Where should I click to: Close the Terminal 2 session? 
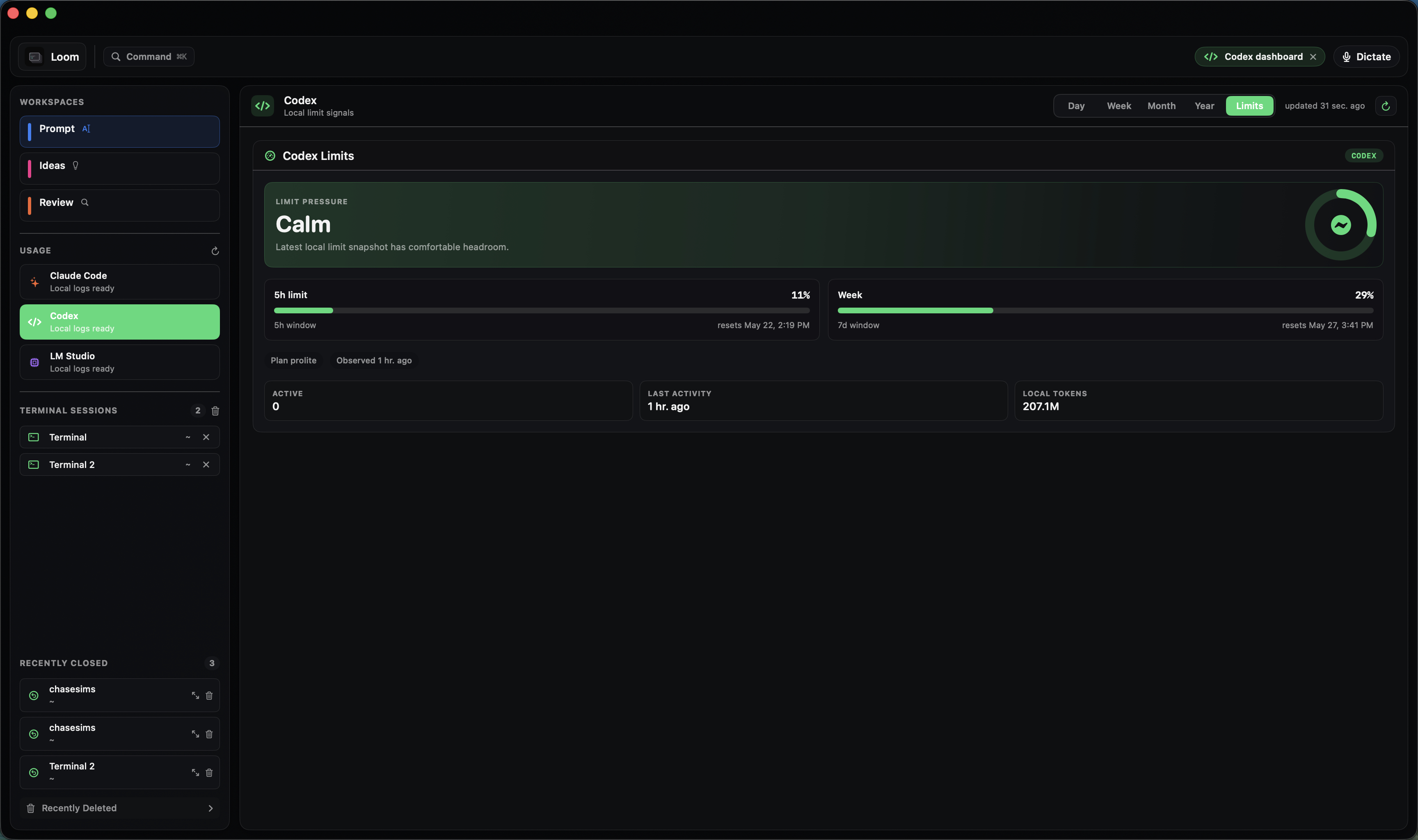206,464
